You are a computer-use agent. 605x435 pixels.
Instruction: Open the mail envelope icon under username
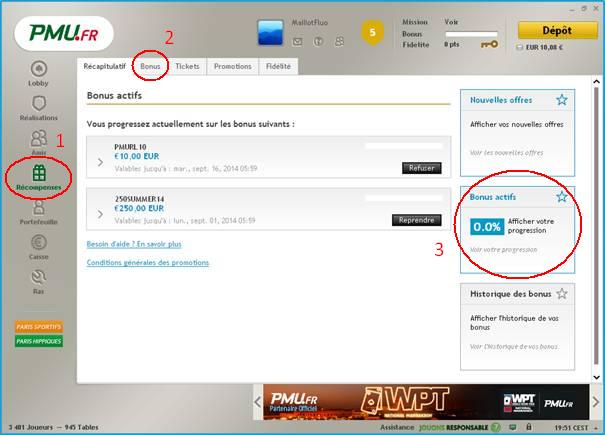tap(297, 41)
